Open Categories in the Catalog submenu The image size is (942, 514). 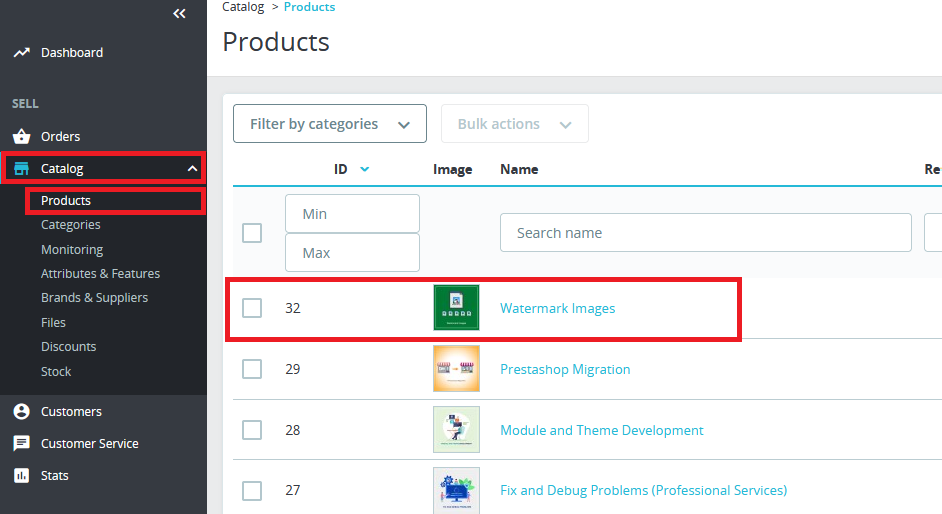(x=70, y=225)
